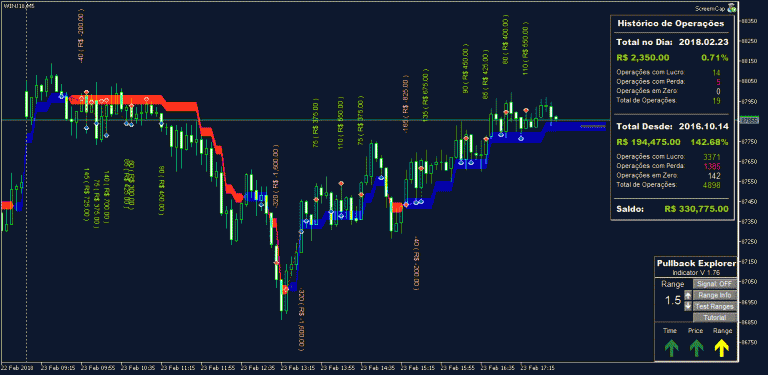768x375 pixels.
Task: Click the 23 Feb 11:15 time label
Action: pyautogui.click(x=178, y=367)
